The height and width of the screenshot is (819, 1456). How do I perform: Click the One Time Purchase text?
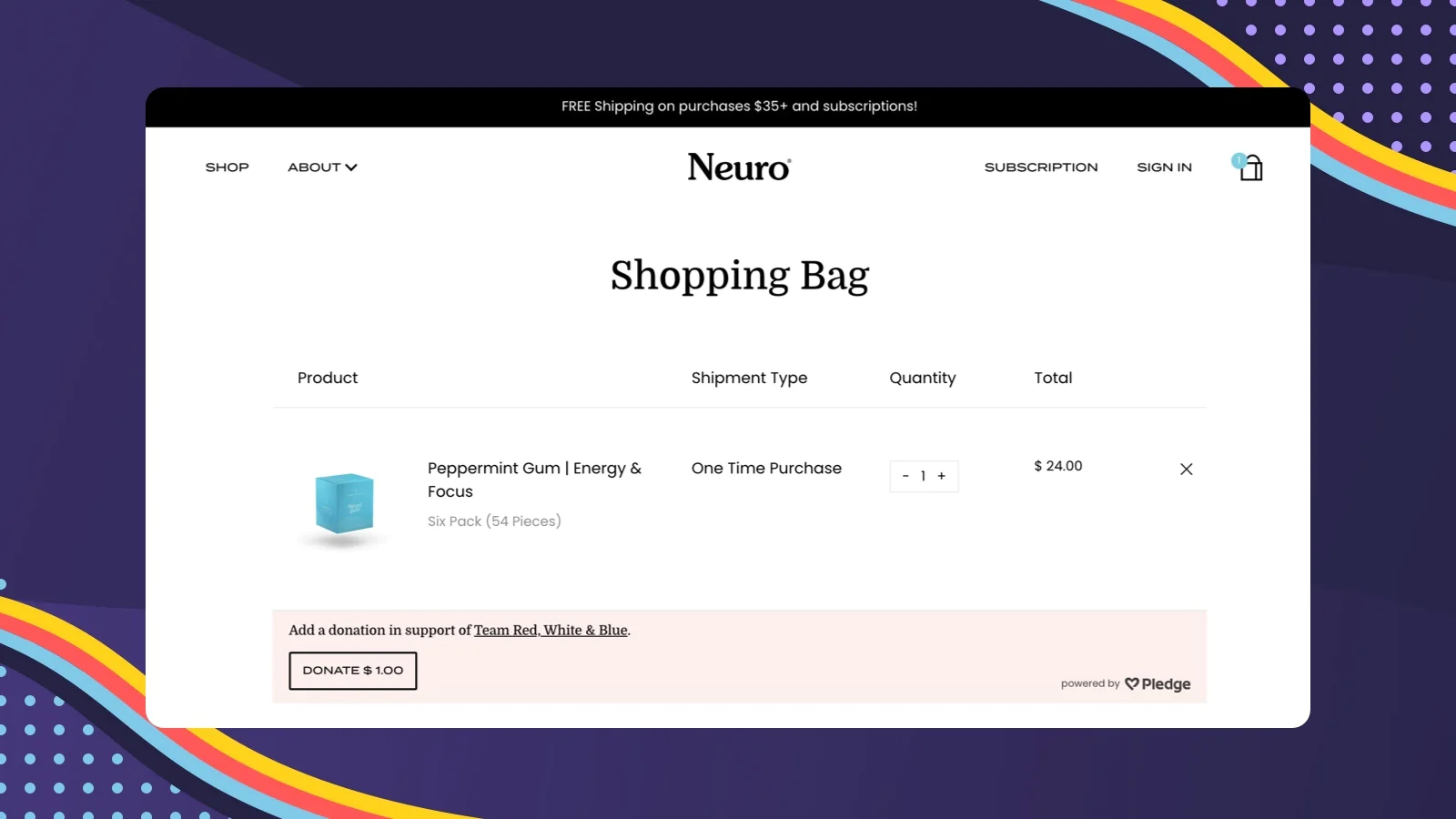(x=766, y=468)
